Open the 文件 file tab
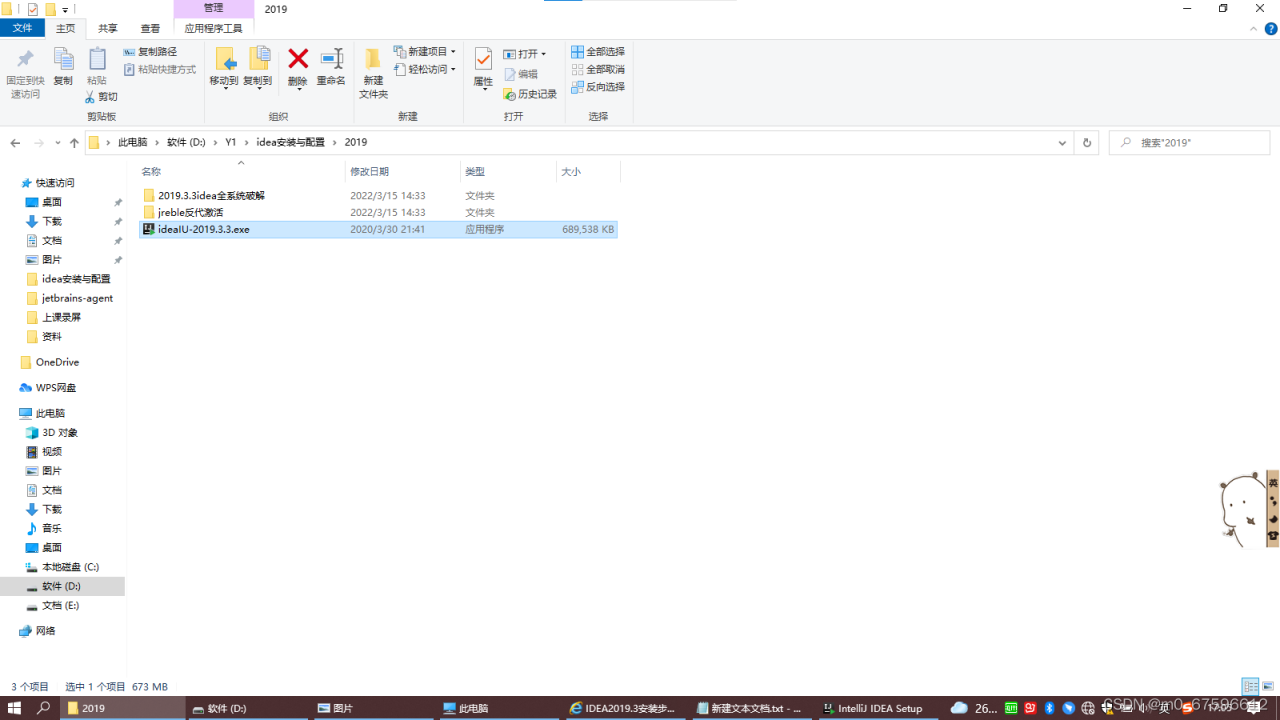The height and width of the screenshot is (720, 1280). coord(22,29)
